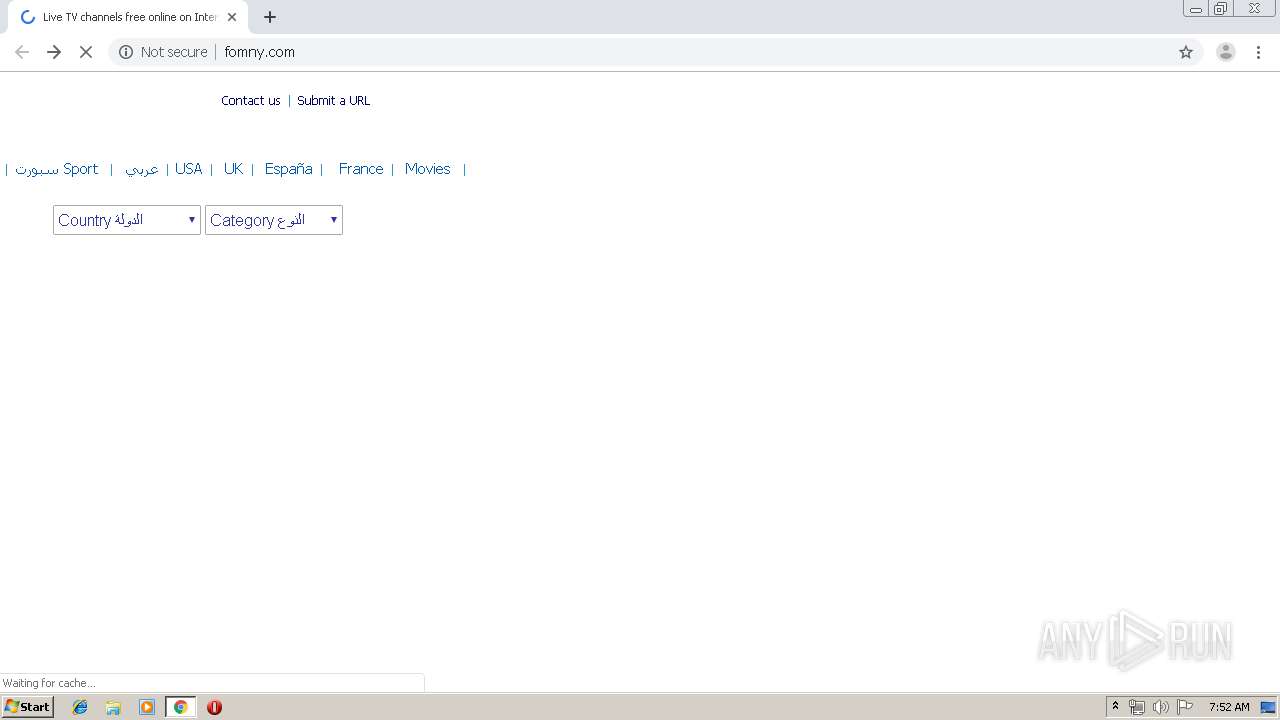Open File Explorer from taskbar

point(113,707)
